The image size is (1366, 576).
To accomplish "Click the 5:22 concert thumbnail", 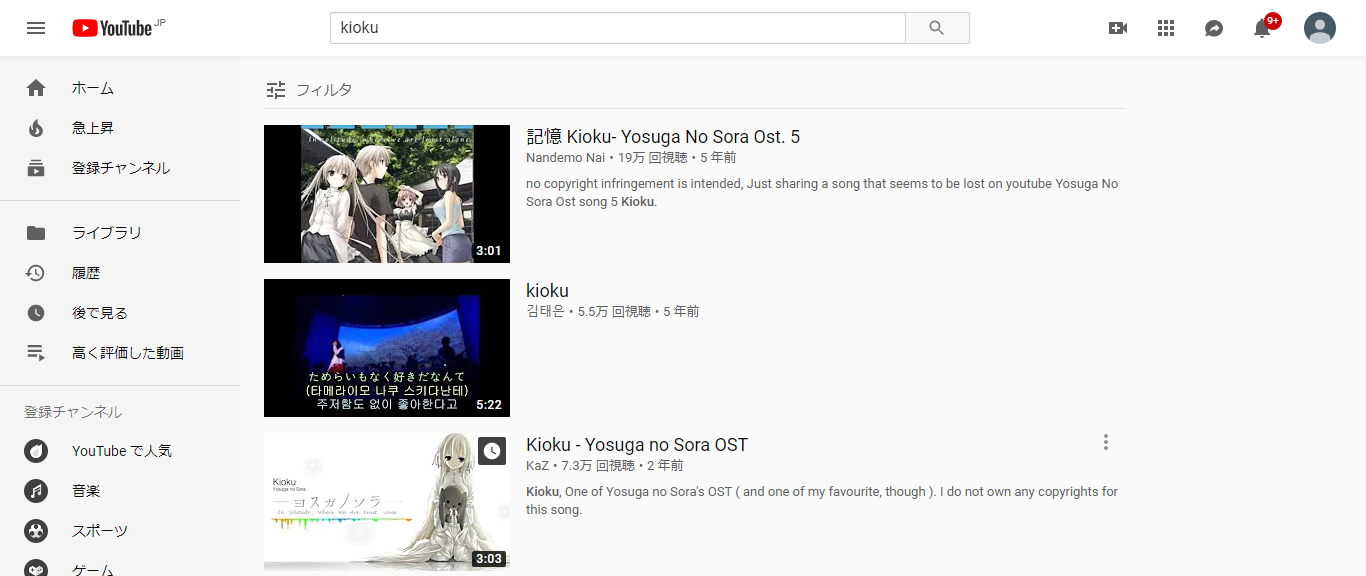I will 387,348.
